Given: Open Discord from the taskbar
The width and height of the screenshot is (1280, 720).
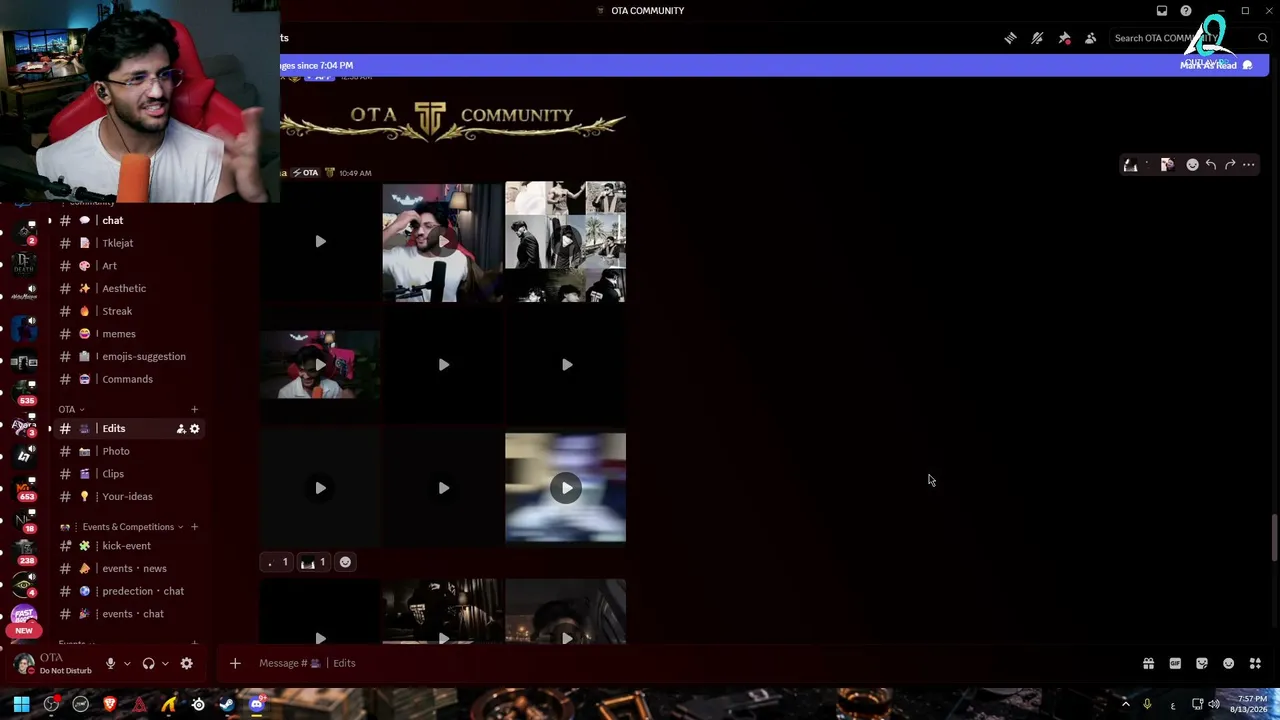Looking at the screenshot, I should click(256, 704).
